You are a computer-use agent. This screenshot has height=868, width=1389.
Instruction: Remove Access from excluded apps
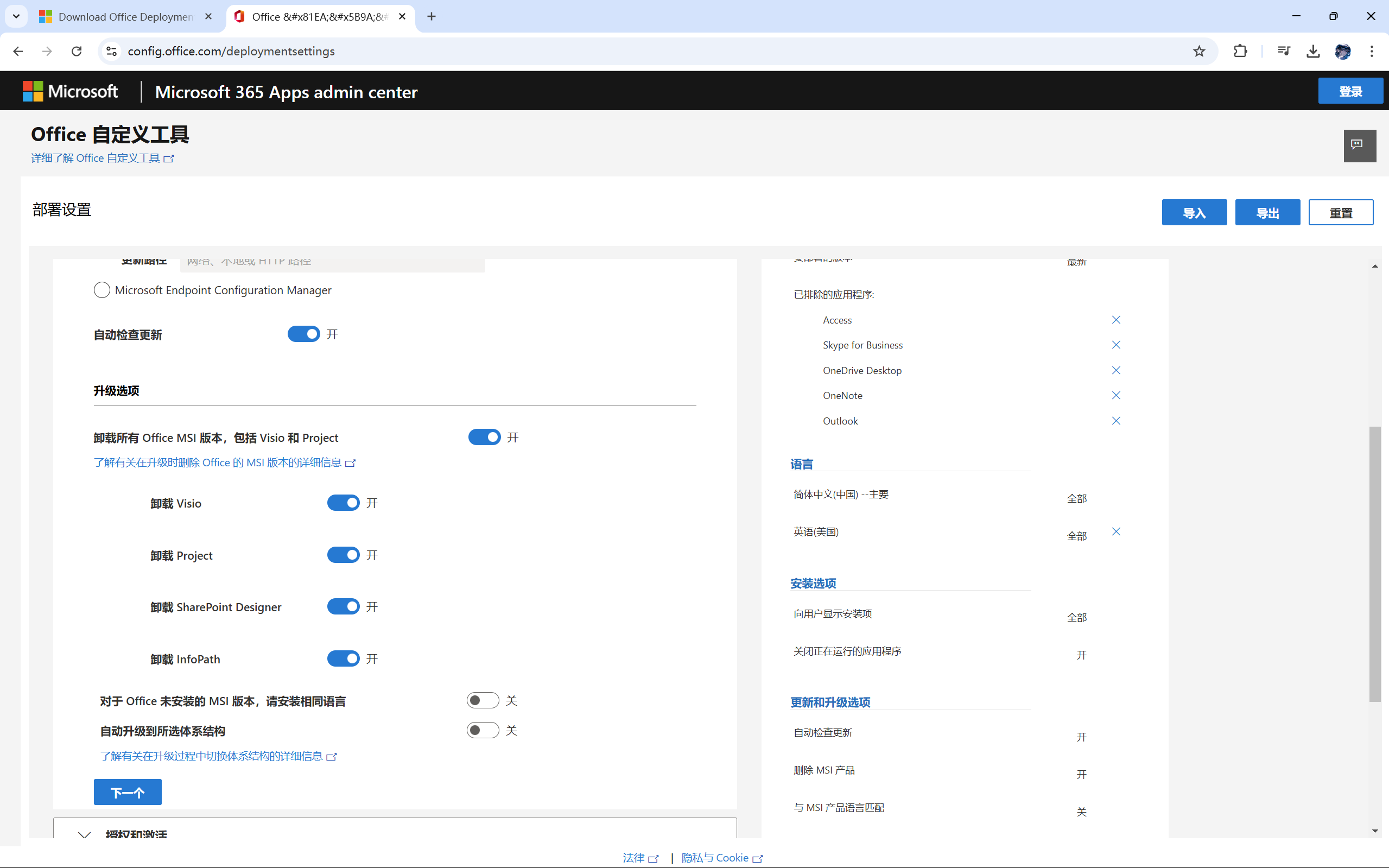(1116, 320)
